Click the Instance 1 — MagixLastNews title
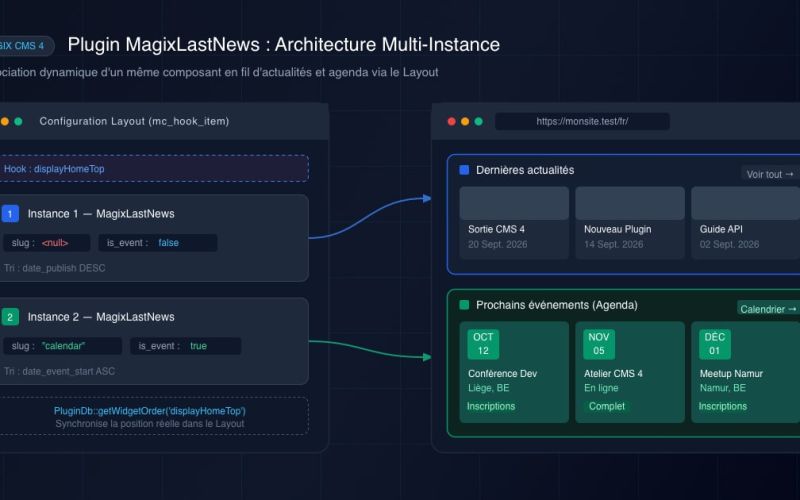The height and width of the screenshot is (500, 800). [x=101, y=214]
